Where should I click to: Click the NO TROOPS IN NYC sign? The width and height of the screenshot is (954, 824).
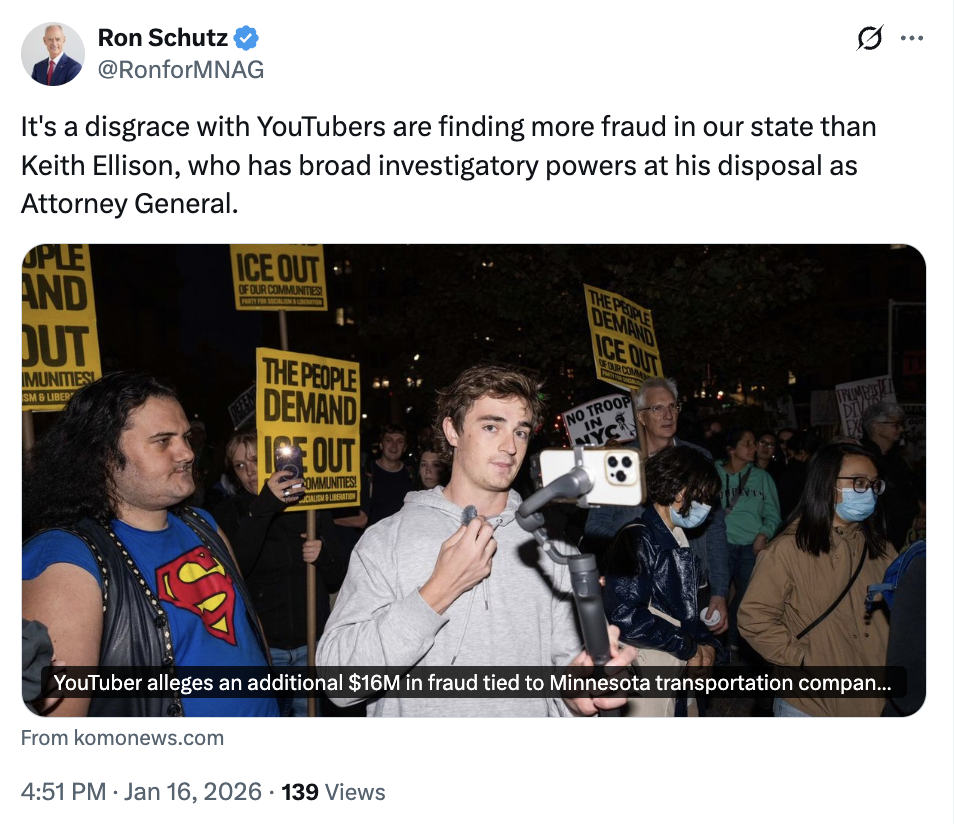click(601, 420)
